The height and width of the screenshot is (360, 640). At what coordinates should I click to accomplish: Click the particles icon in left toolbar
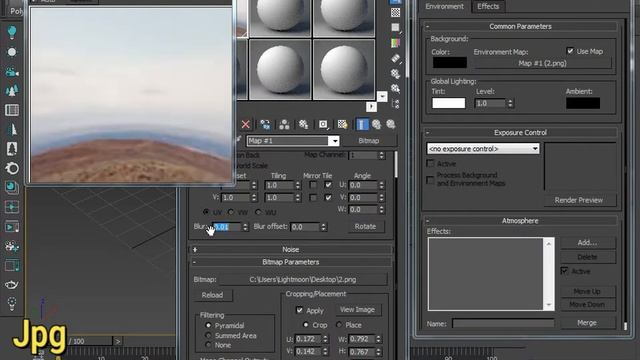click(12, 247)
